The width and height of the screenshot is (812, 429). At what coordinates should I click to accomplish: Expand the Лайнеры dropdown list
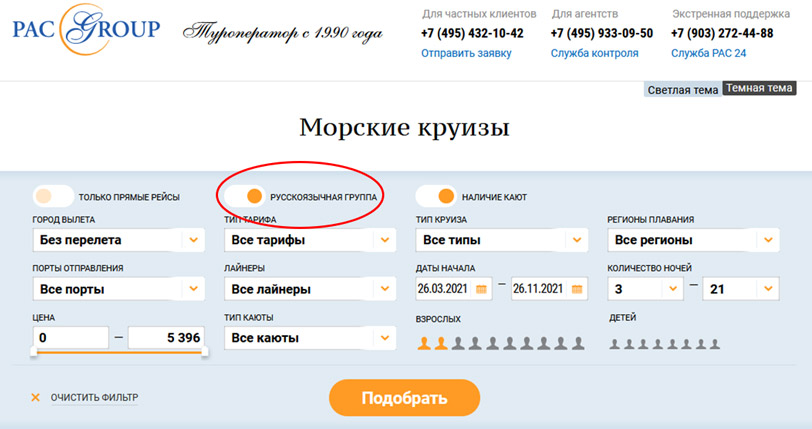point(384,290)
